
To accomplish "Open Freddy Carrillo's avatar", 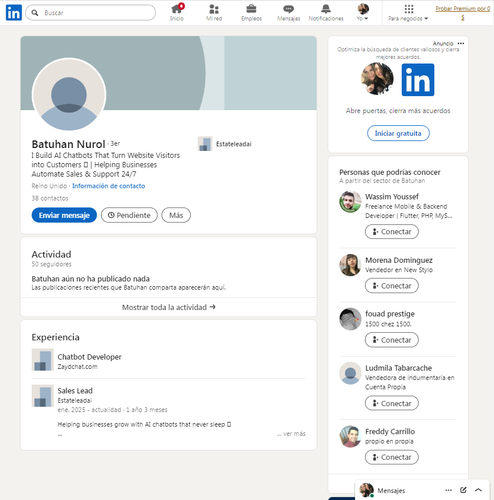I will pos(350,436).
